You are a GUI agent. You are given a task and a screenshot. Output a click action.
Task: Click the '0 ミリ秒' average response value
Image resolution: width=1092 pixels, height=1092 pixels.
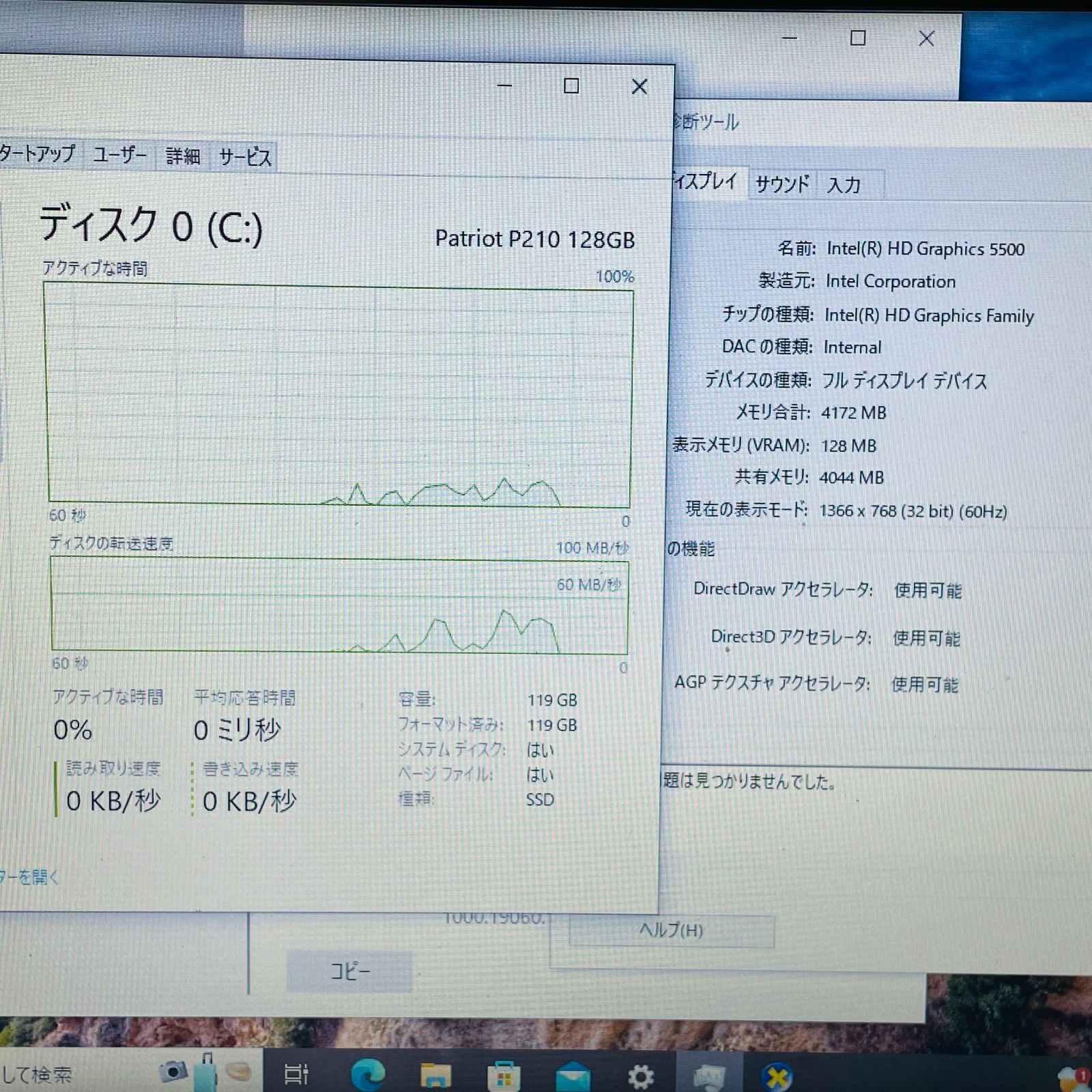click(x=237, y=730)
